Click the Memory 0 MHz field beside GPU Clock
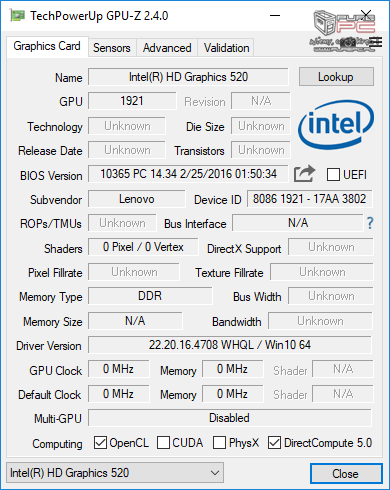390x490 pixels. (x=232, y=369)
